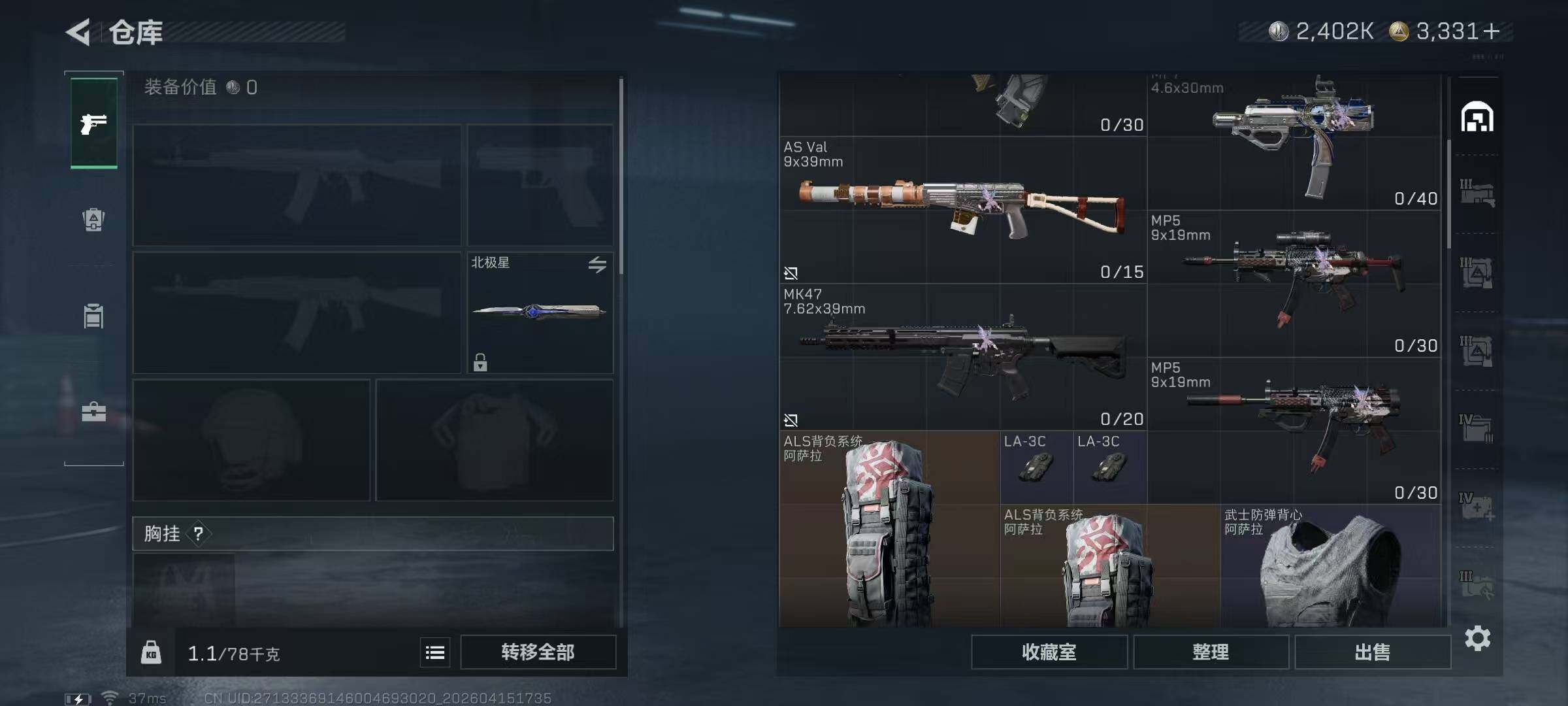The width and height of the screenshot is (1568, 706).
Task: Open the medical case sidebar icon
Action: pyautogui.click(x=93, y=412)
